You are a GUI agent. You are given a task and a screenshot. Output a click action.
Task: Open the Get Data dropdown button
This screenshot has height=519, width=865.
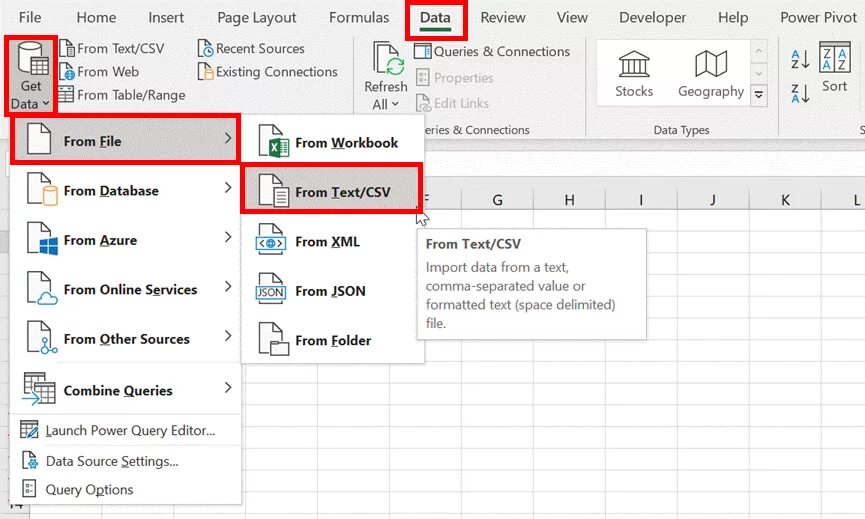pyautogui.click(x=30, y=76)
